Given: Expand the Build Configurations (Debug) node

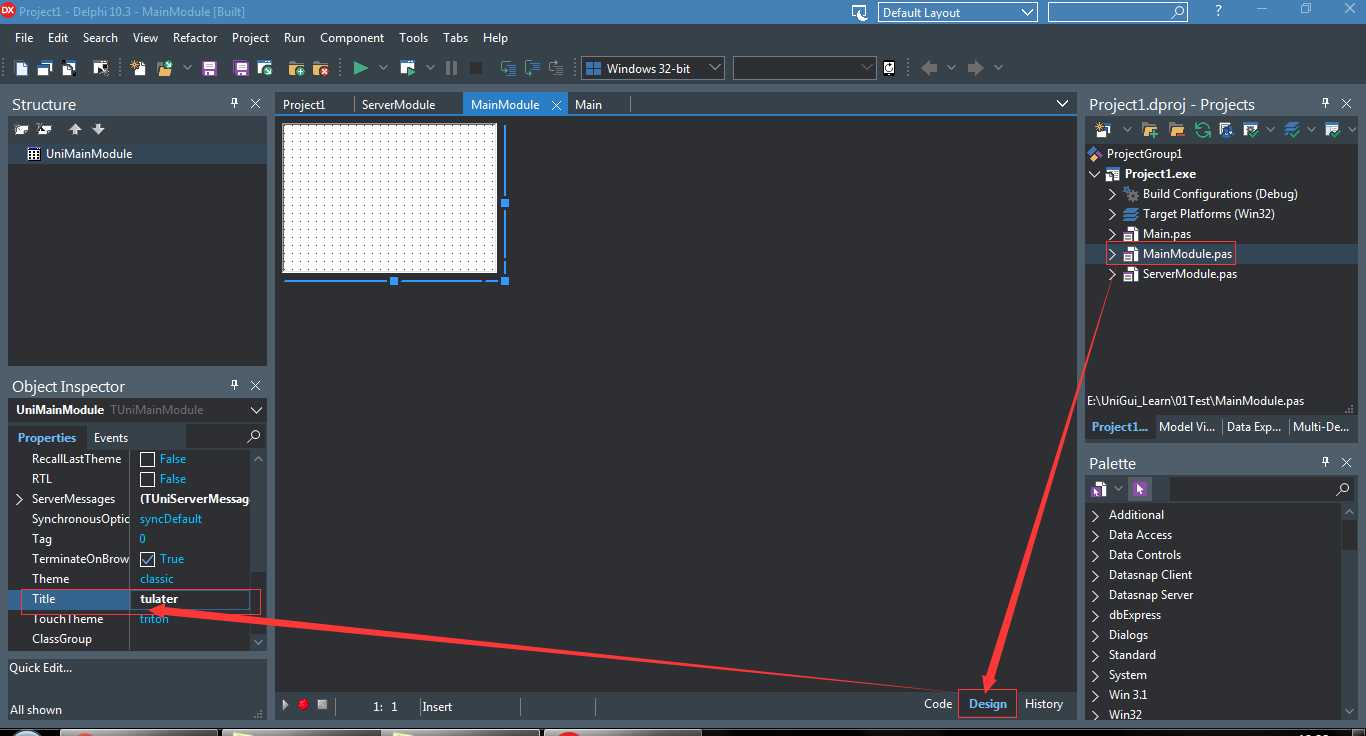Looking at the screenshot, I should coord(1112,194).
